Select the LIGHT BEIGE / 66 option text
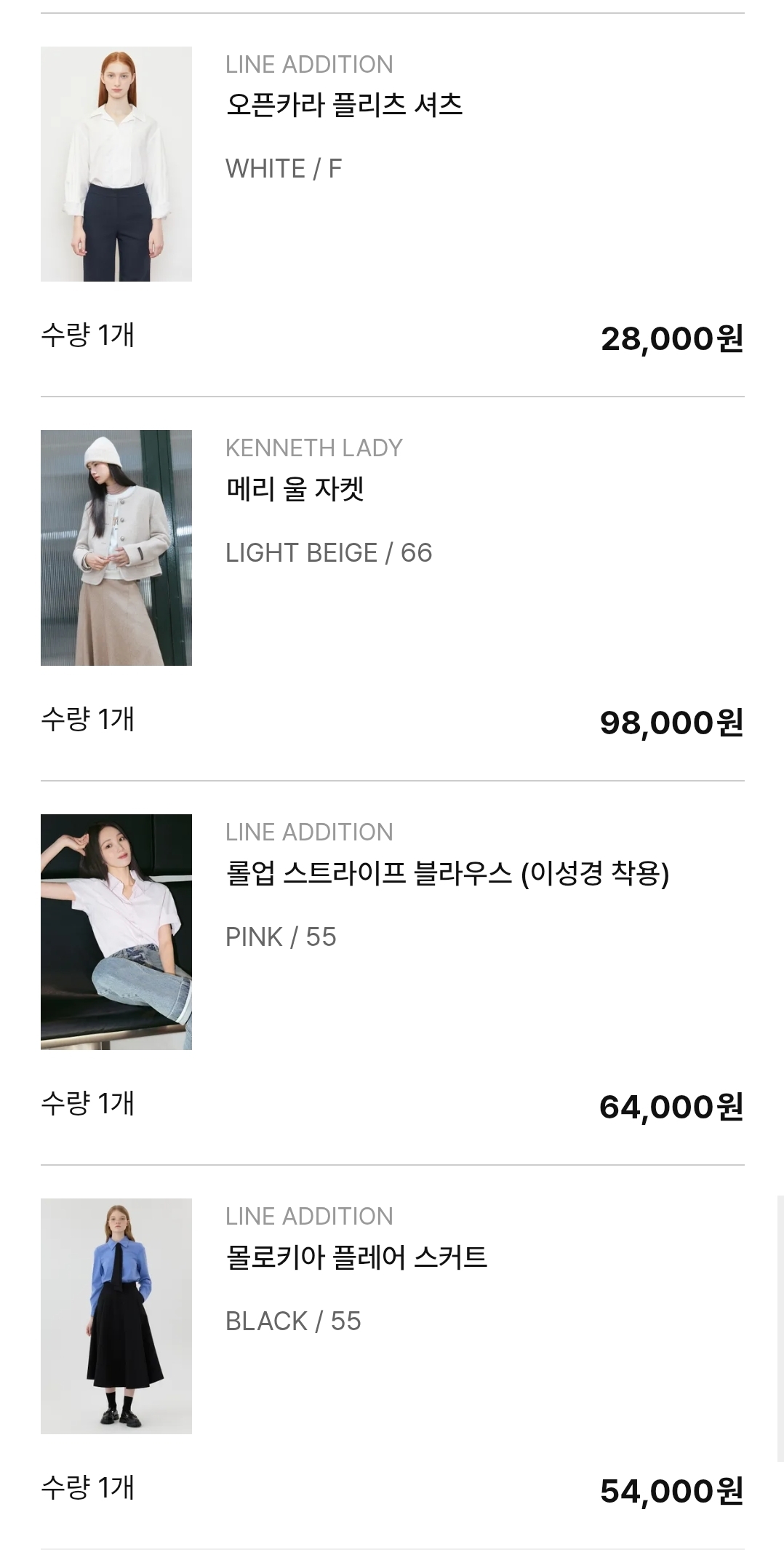The width and height of the screenshot is (784, 1555). point(329,553)
